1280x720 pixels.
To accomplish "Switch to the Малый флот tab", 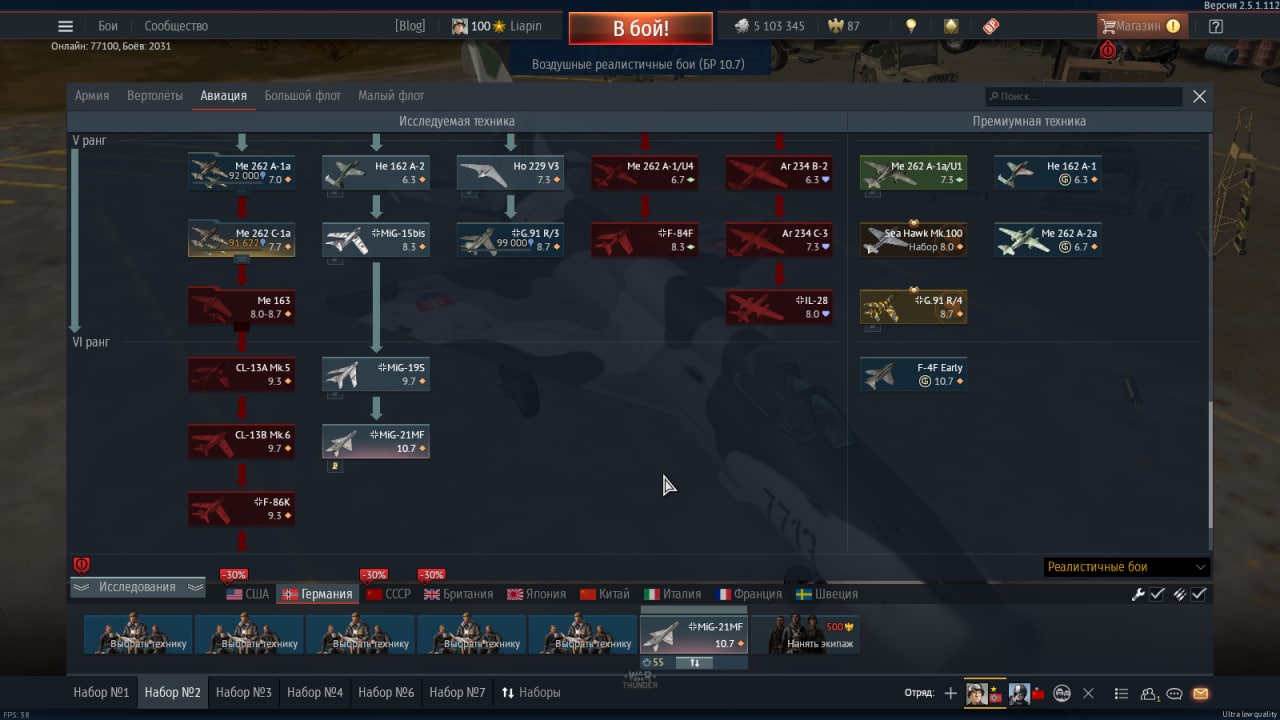I will click(391, 96).
